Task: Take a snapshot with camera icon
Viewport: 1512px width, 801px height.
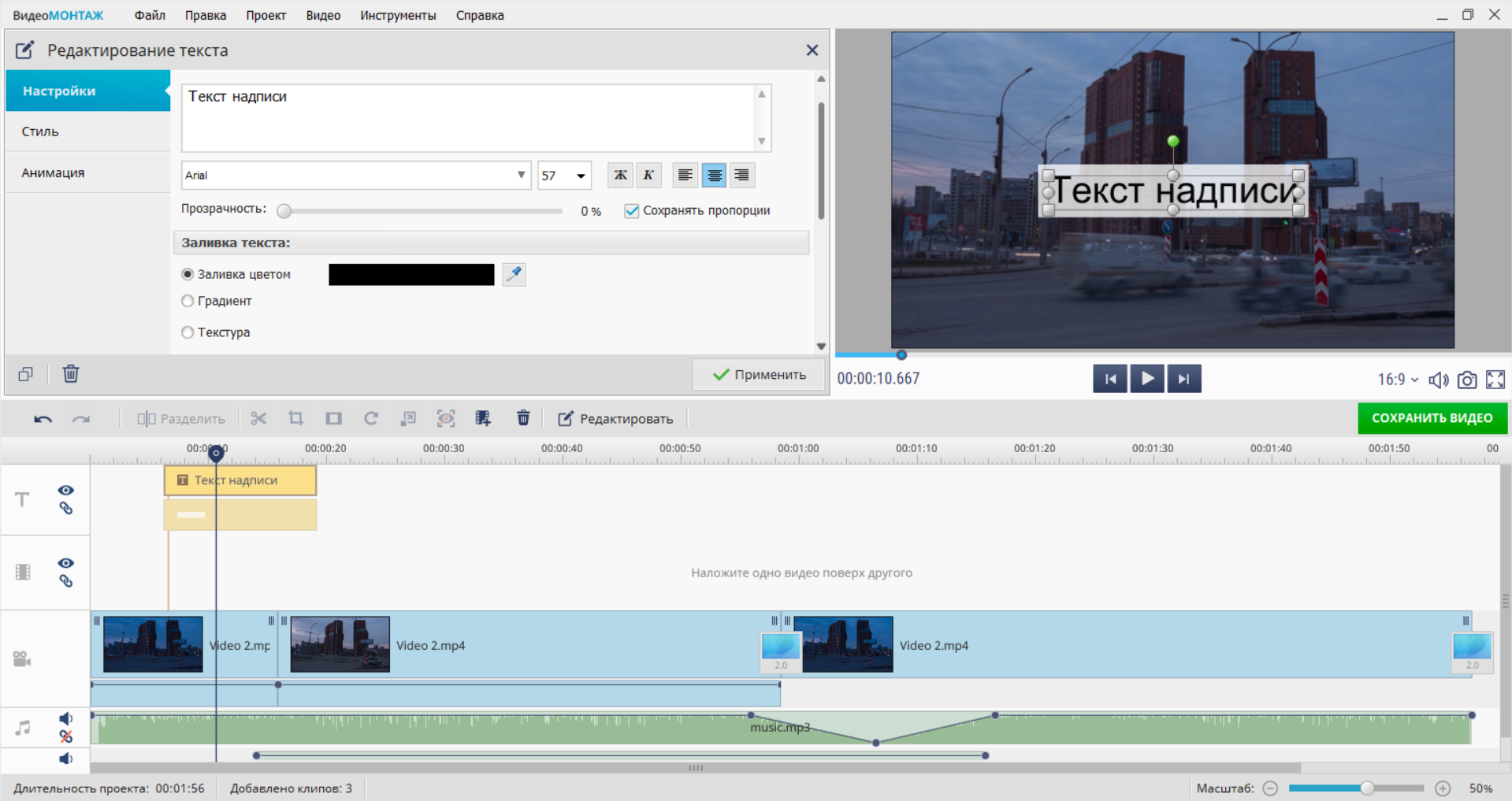Action: (x=1467, y=380)
